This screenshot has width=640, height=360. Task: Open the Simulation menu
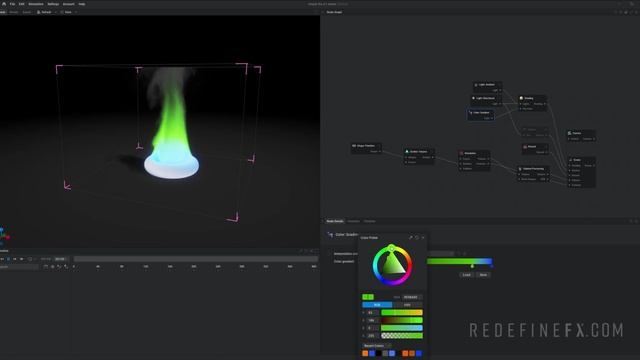pos(36,4)
